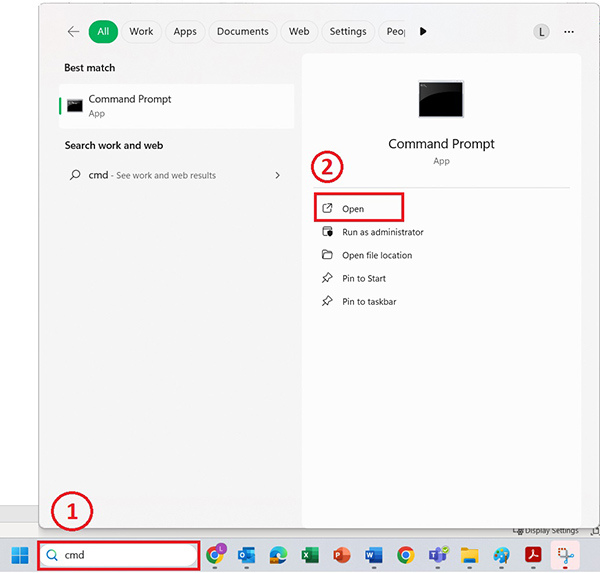Open Adobe Acrobat from the taskbar
This screenshot has height=573, width=600.
point(533,554)
